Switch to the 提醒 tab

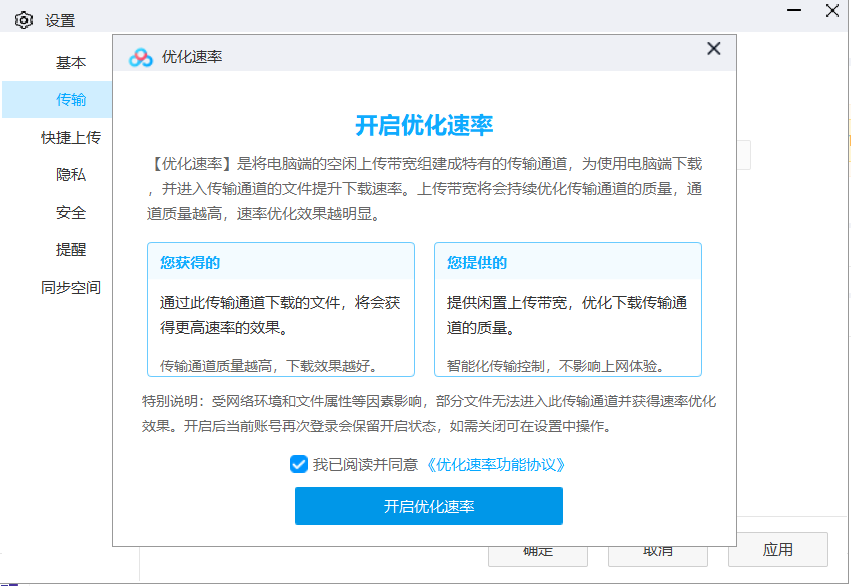click(x=71, y=249)
